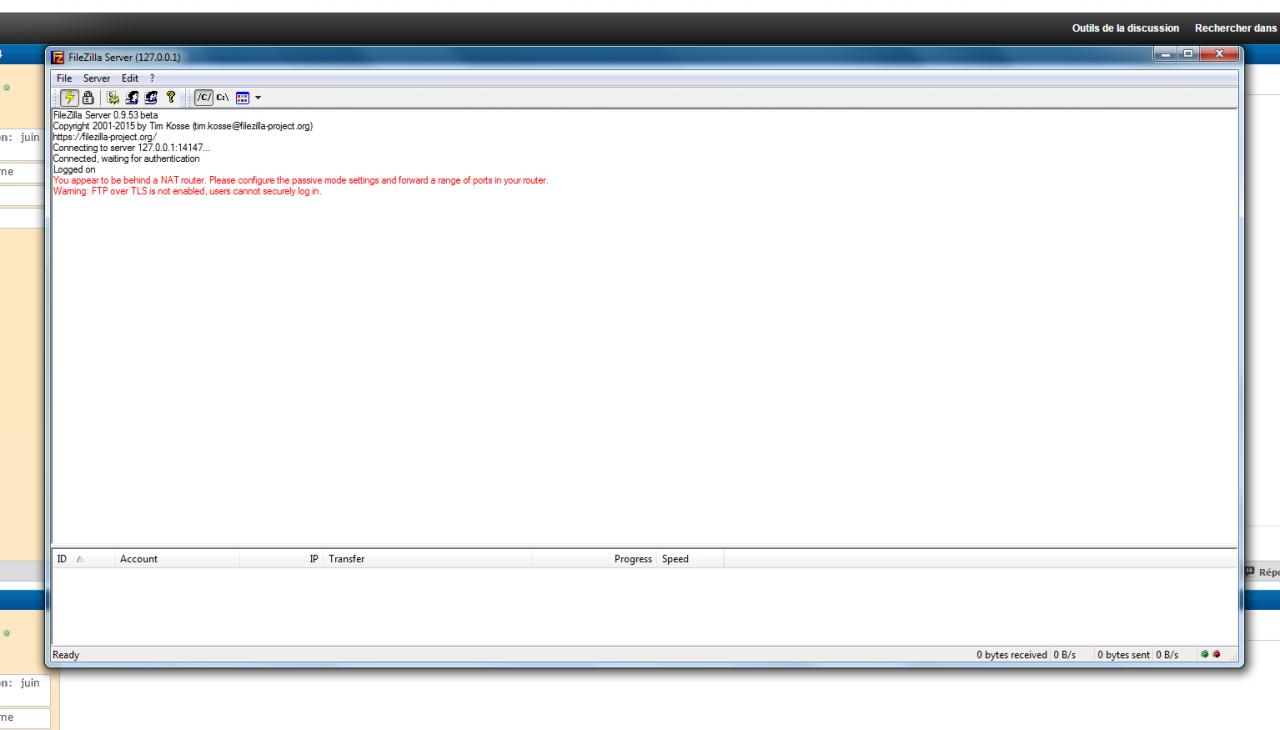Click the 'Logged on' log line
This screenshot has height=730, width=1280.
[74, 170]
